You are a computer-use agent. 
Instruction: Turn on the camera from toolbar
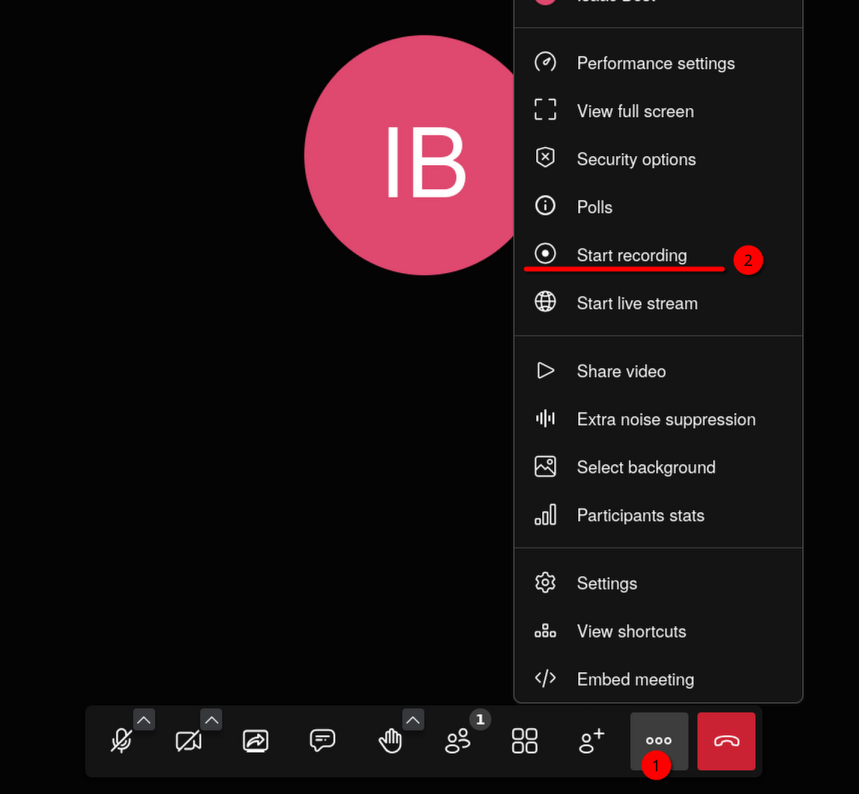pos(188,741)
